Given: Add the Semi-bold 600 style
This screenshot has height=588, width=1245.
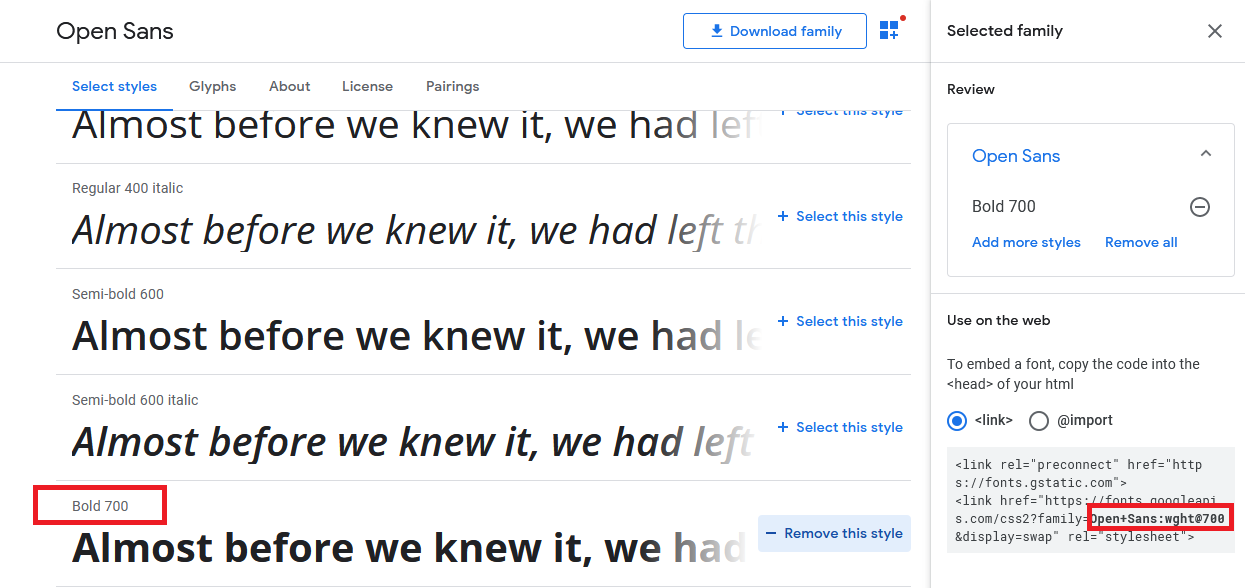Looking at the screenshot, I should 840,321.
